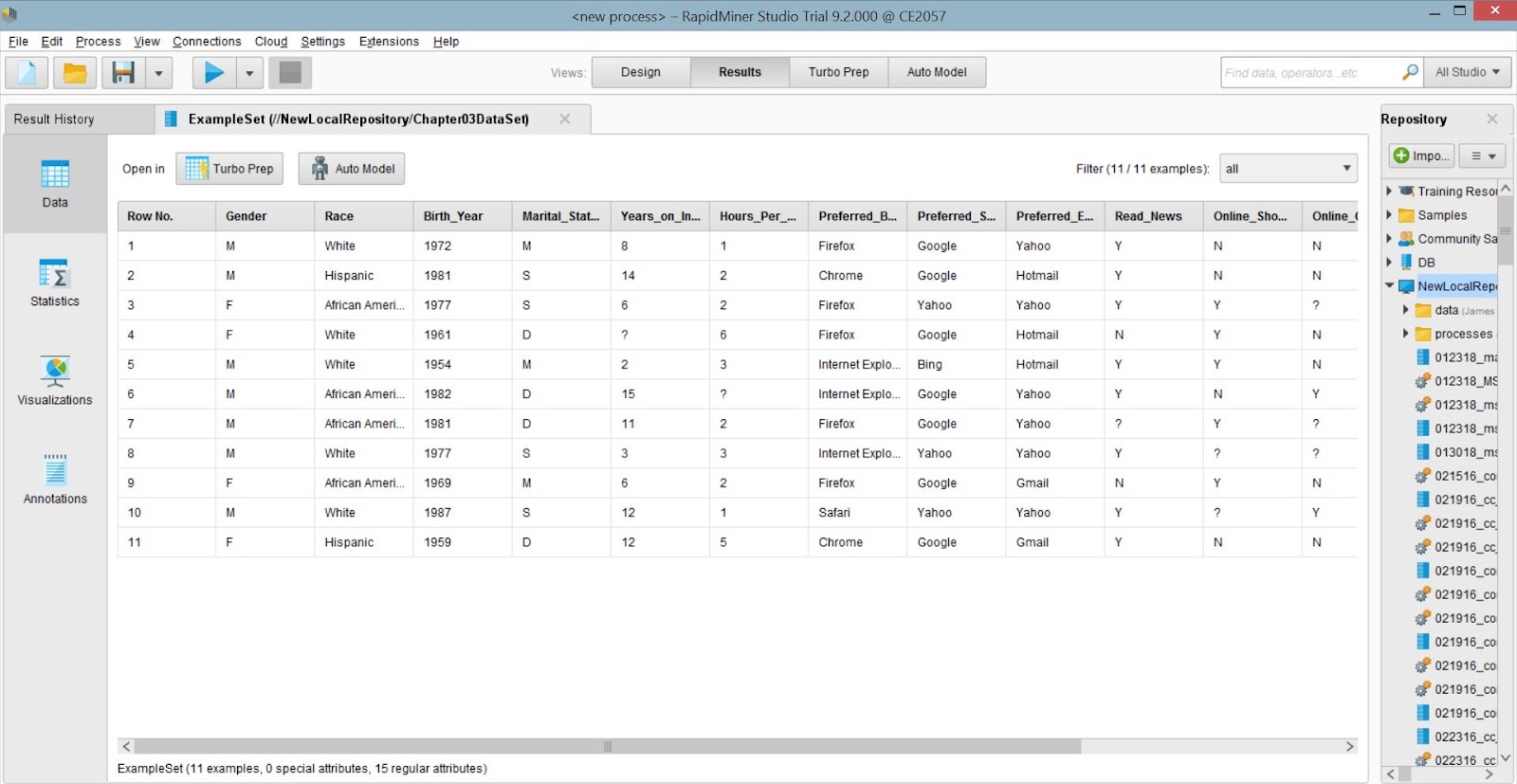The height and width of the screenshot is (784, 1517).
Task: Open the run options dropdown arrow
Action: pos(249,73)
